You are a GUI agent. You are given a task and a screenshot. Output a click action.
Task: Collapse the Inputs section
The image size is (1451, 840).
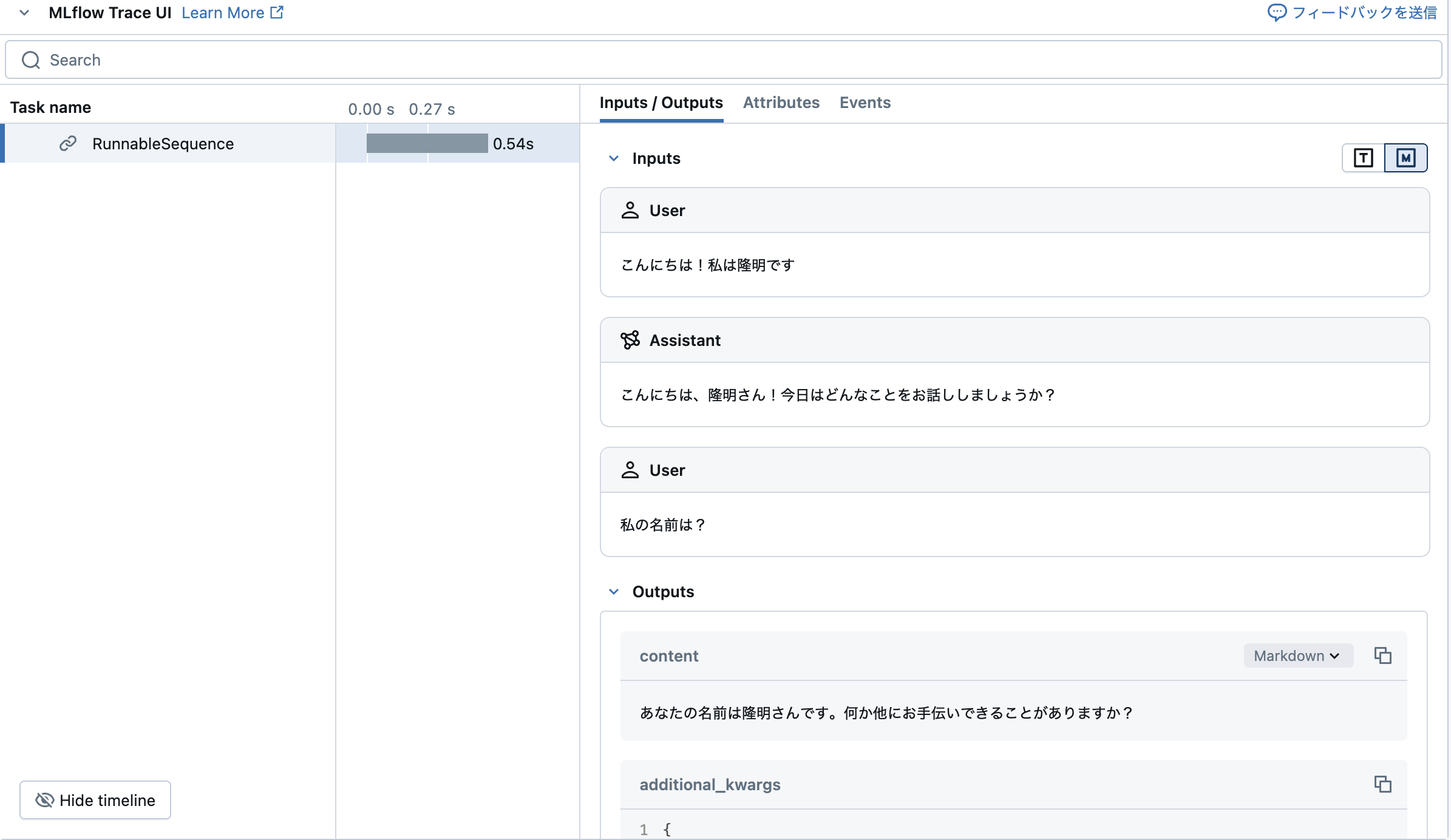(614, 158)
